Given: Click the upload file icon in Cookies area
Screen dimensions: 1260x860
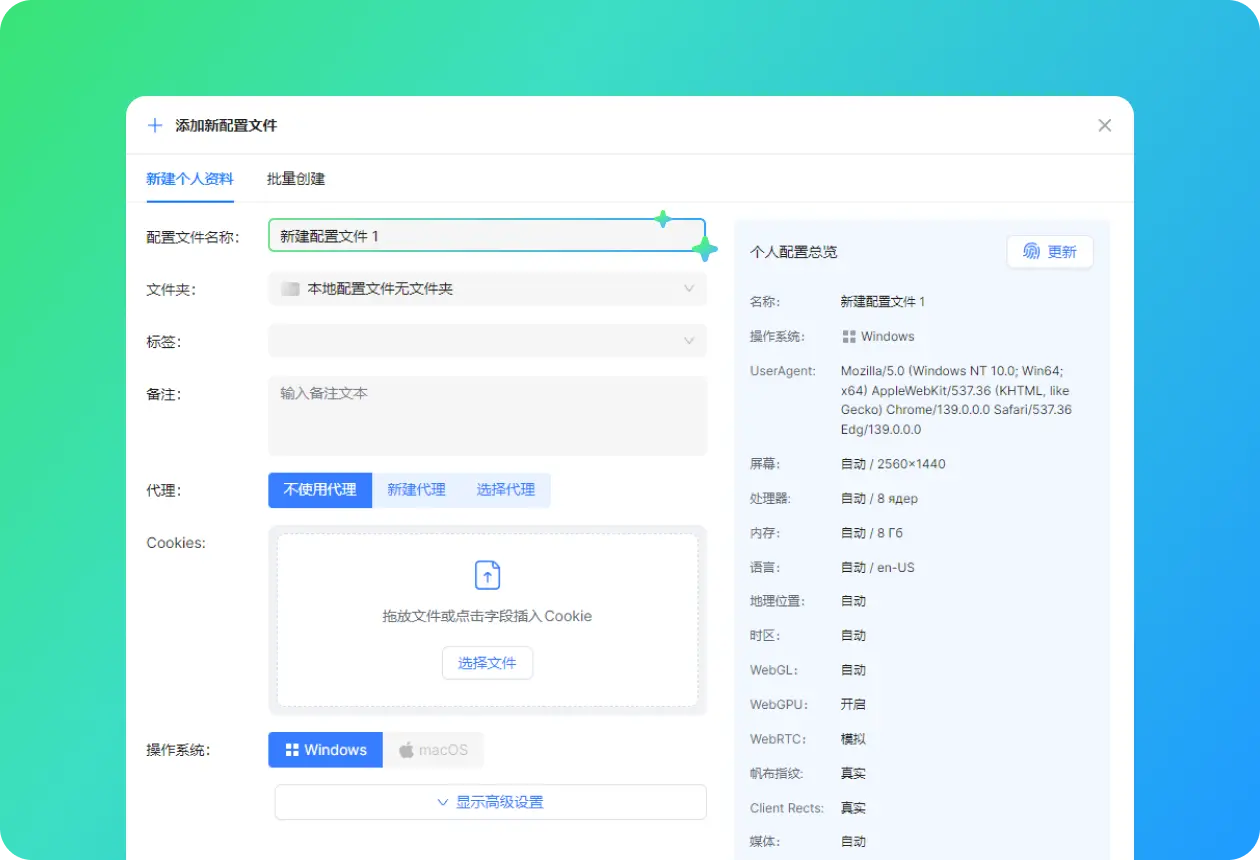Looking at the screenshot, I should (487, 575).
